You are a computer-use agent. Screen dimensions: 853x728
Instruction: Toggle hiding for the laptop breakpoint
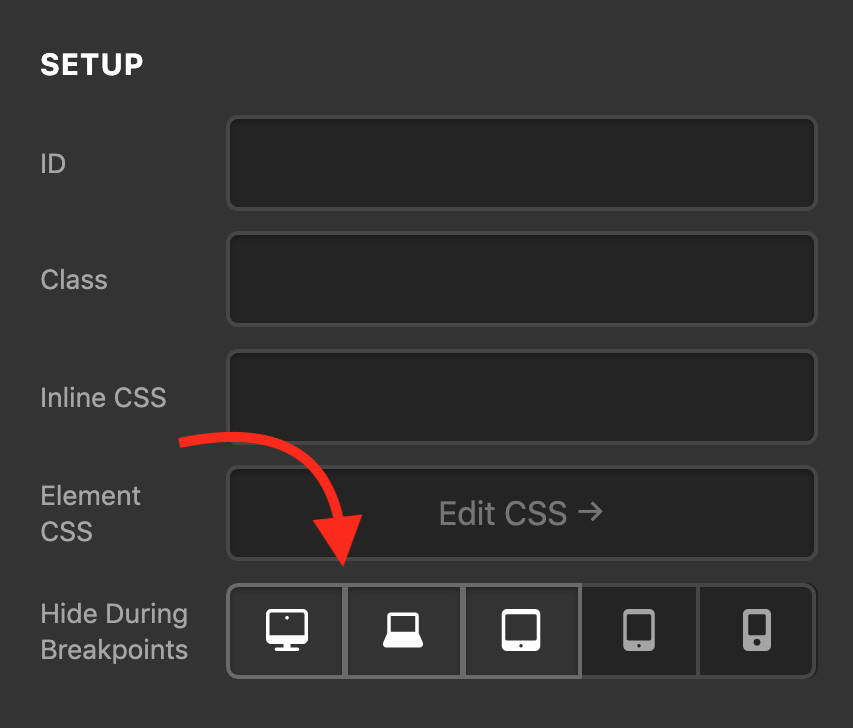(403, 631)
